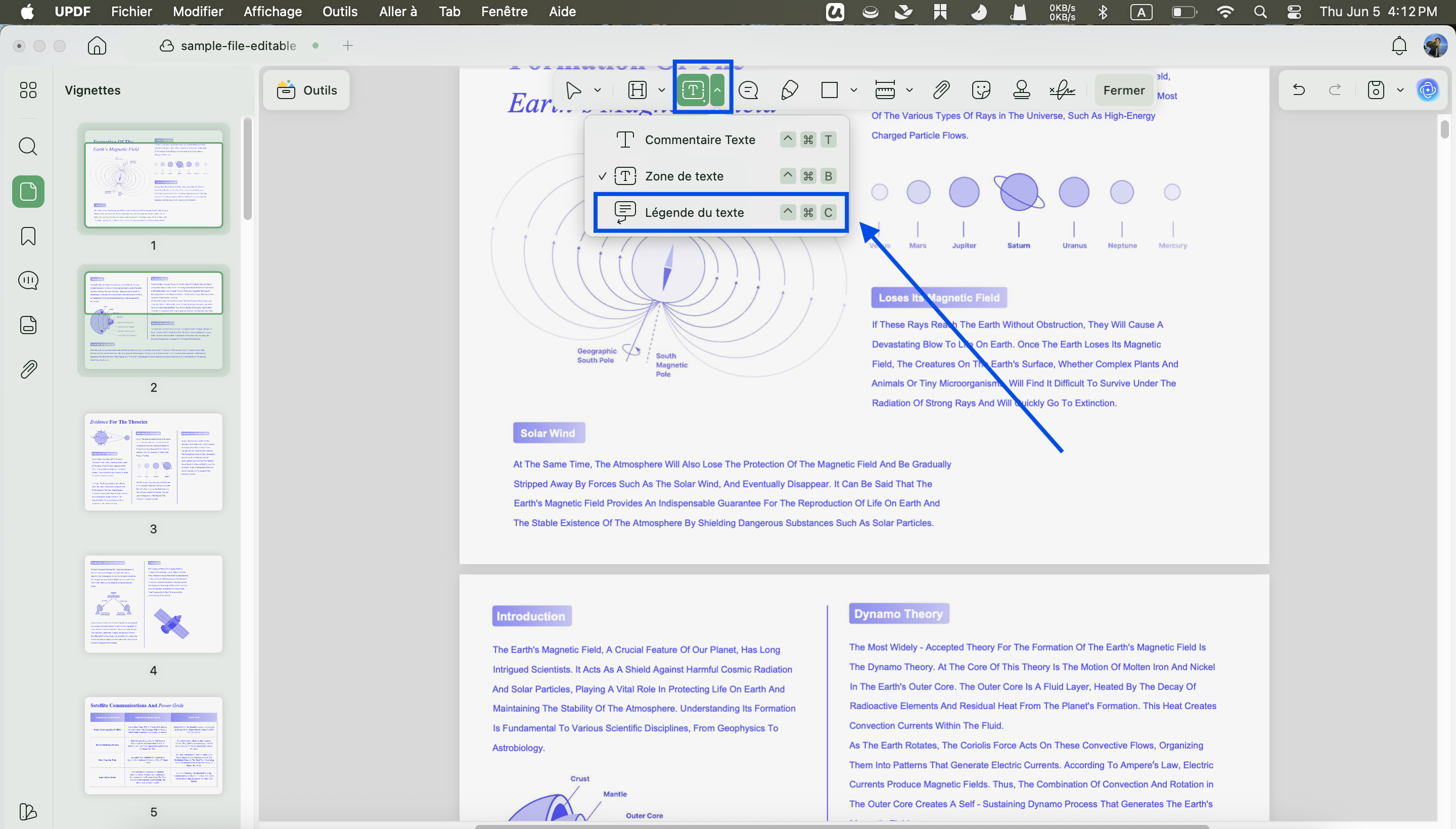Redo the last action
The image size is (1456, 829).
(x=1335, y=90)
